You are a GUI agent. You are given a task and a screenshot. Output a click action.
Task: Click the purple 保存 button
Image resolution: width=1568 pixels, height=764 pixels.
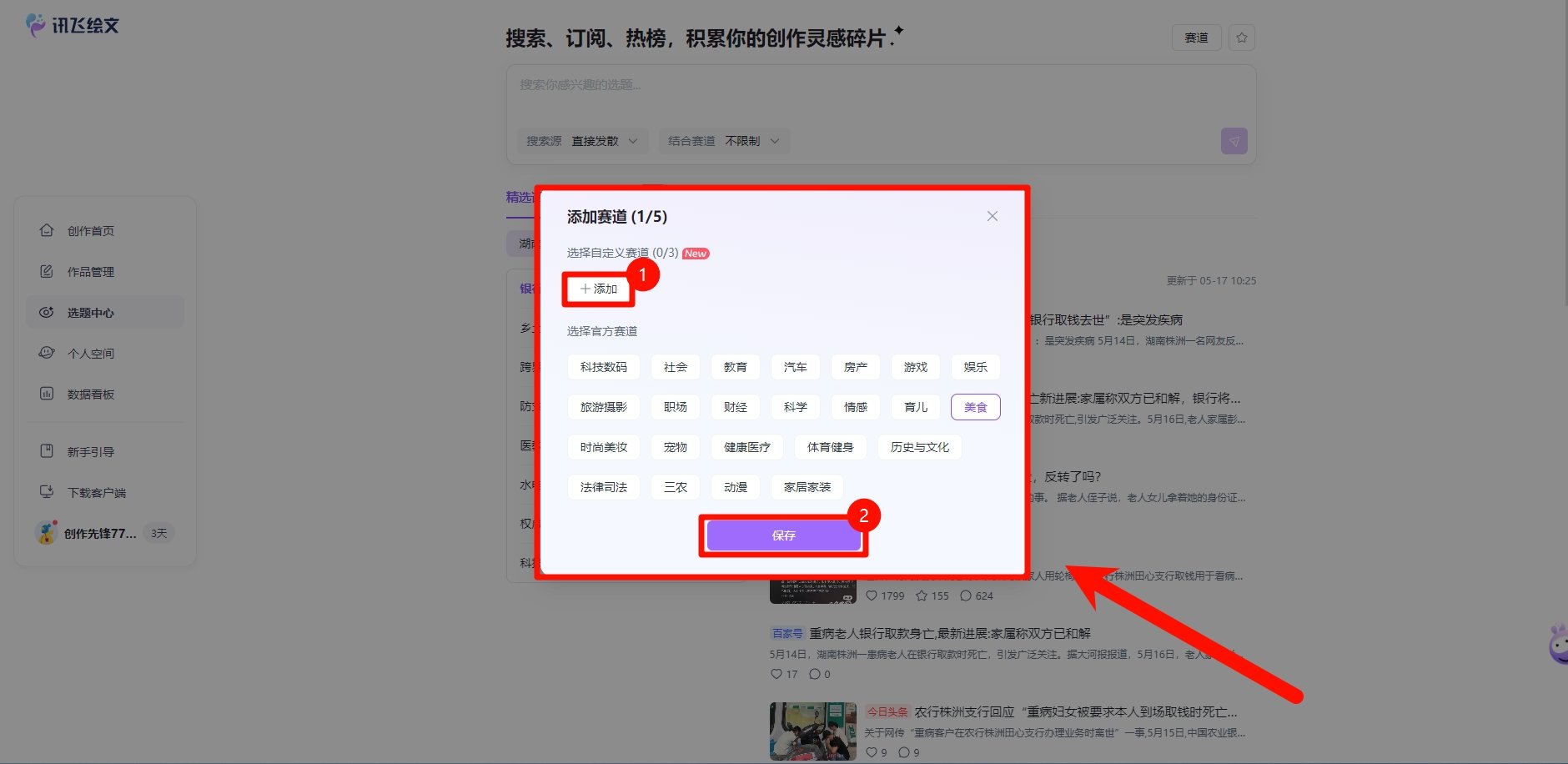[784, 535]
